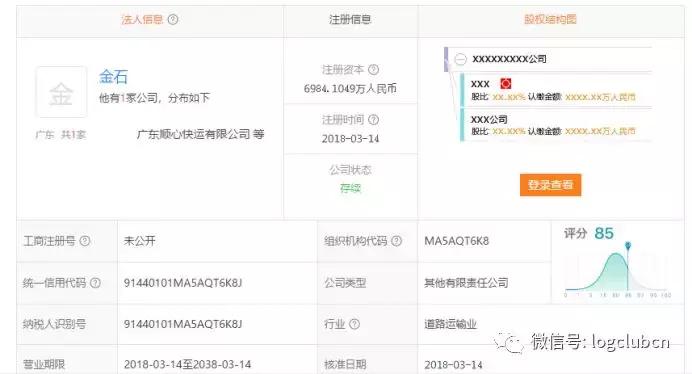Viewport: 692px width, 374px height.
Task: Click the industry value 道路运输业
Action: tap(450, 324)
